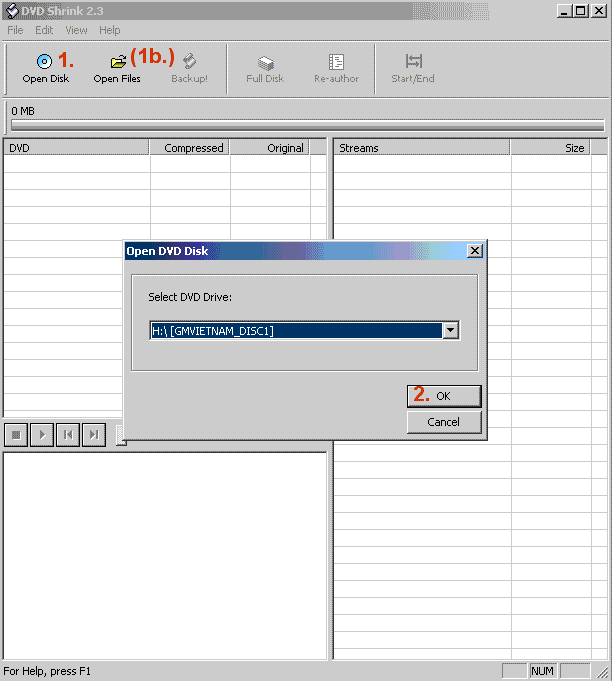The width and height of the screenshot is (612, 681).
Task: Click the DVD Shrink title bar app icon
Action: pos(12,11)
